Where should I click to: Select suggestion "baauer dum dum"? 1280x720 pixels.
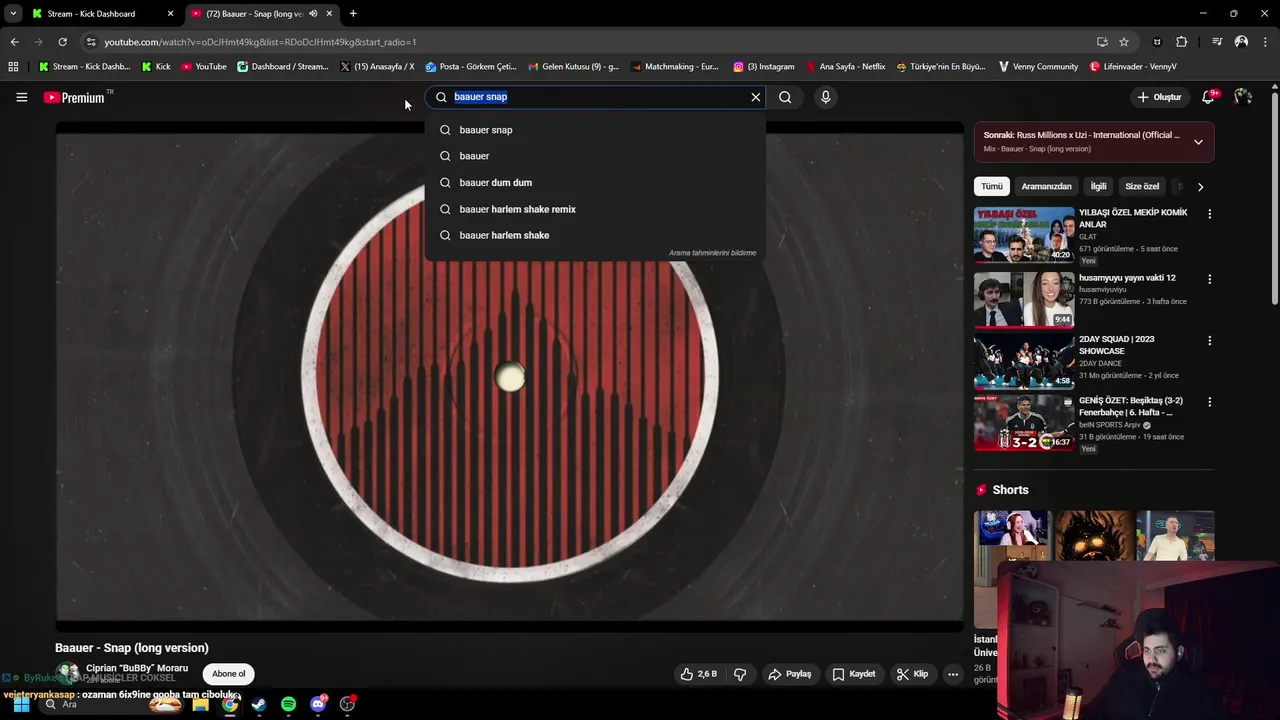click(595, 182)
